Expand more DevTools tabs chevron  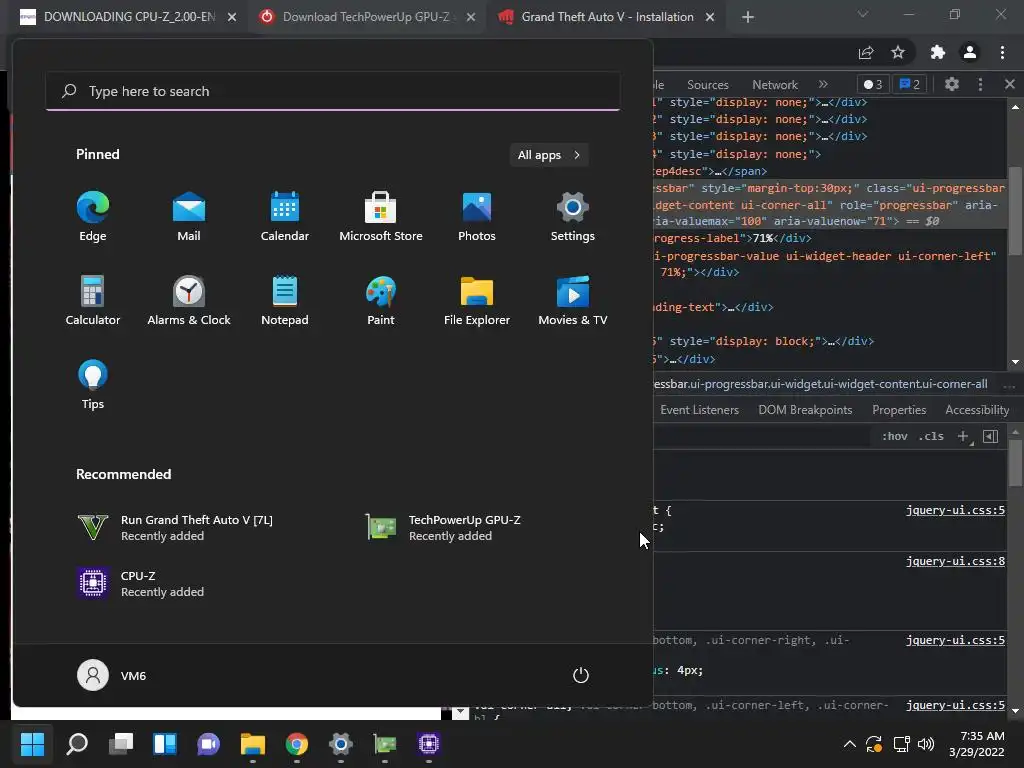(x=823, y=84)
